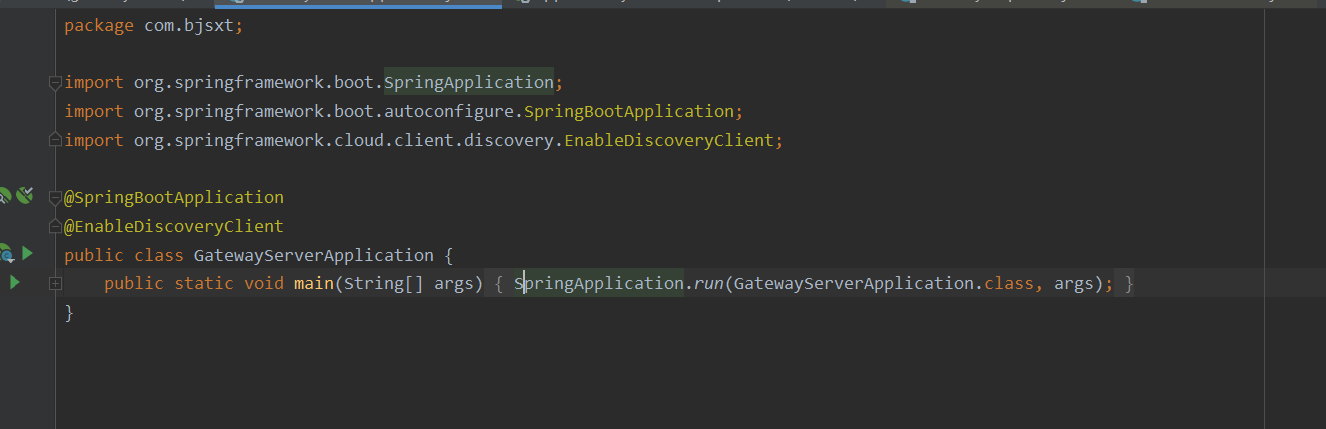Click SpringApplication in the main method body
Screen dimensions: 1326x429
(599, 284)
